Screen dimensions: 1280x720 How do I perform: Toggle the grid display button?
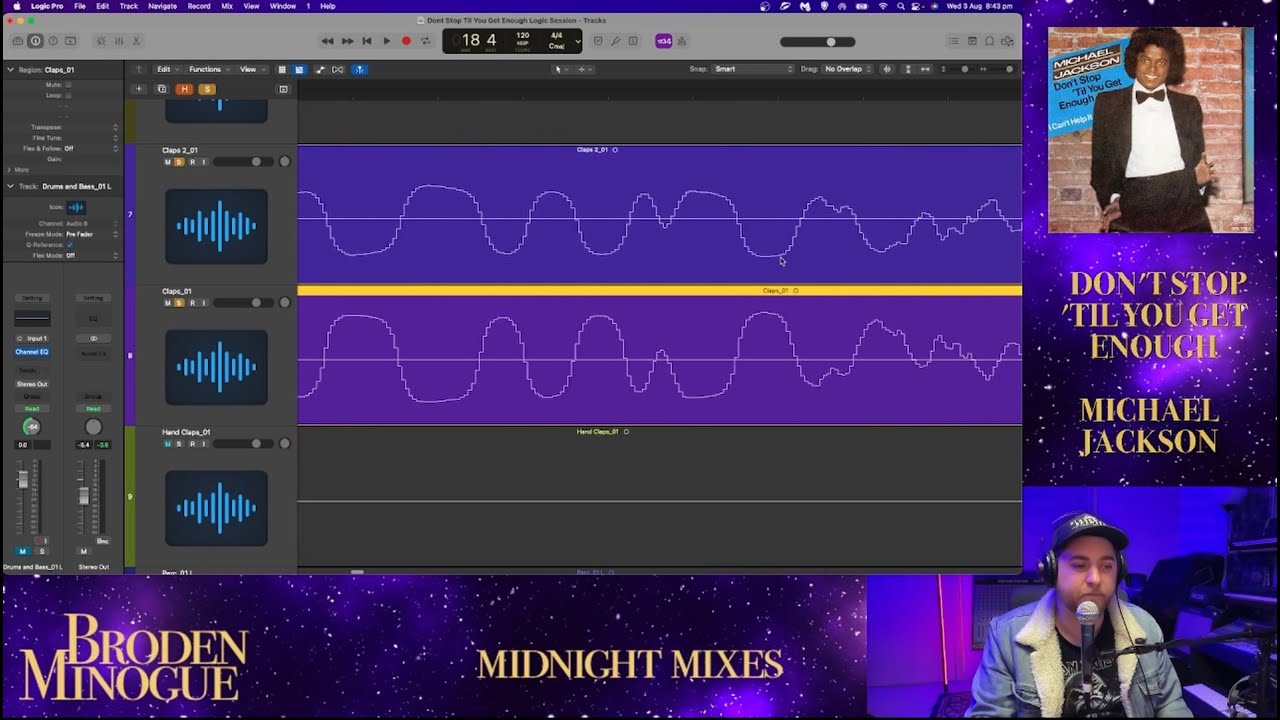(282, 69)
